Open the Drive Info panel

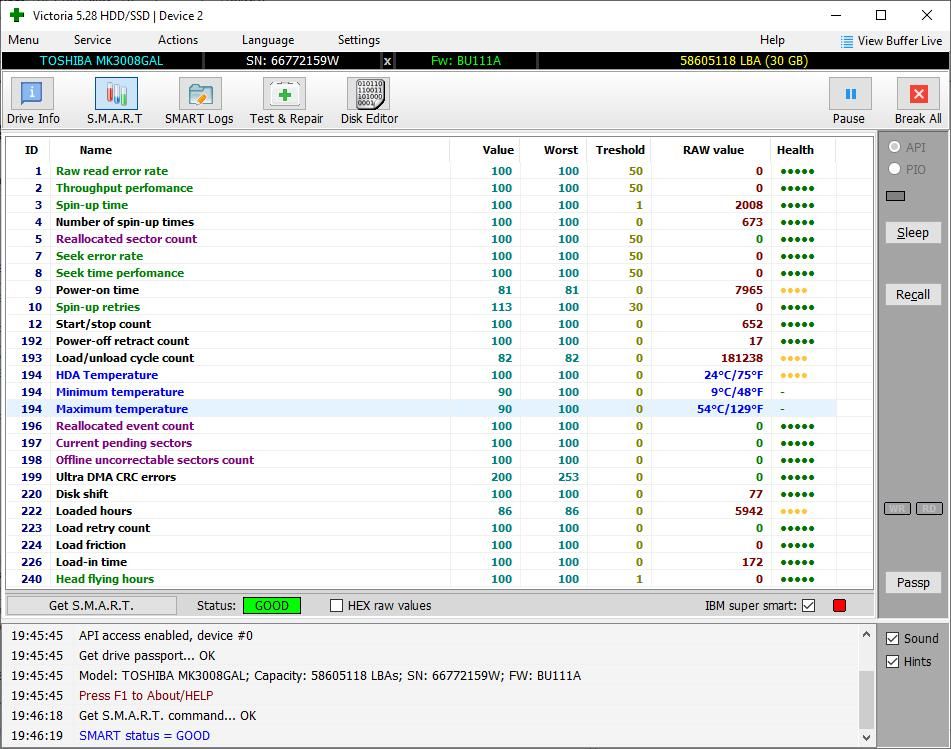[32, 101]
